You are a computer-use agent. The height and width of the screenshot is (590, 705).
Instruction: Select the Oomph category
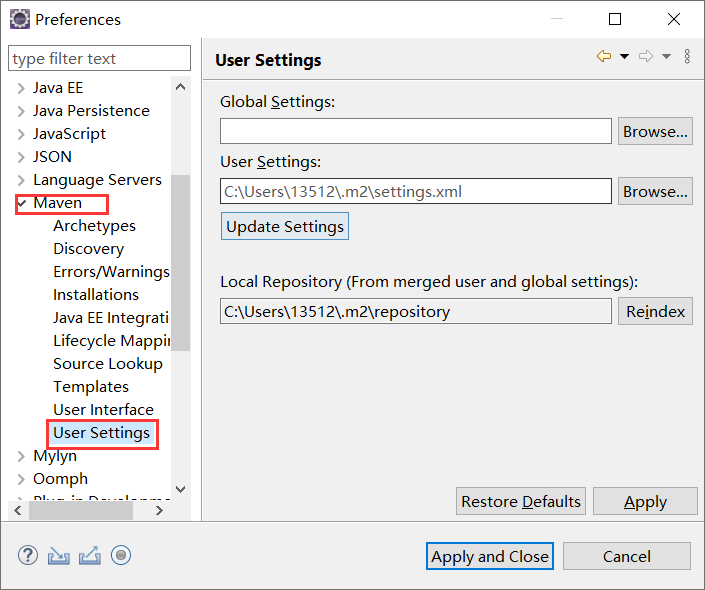click(x=60, y=479)
